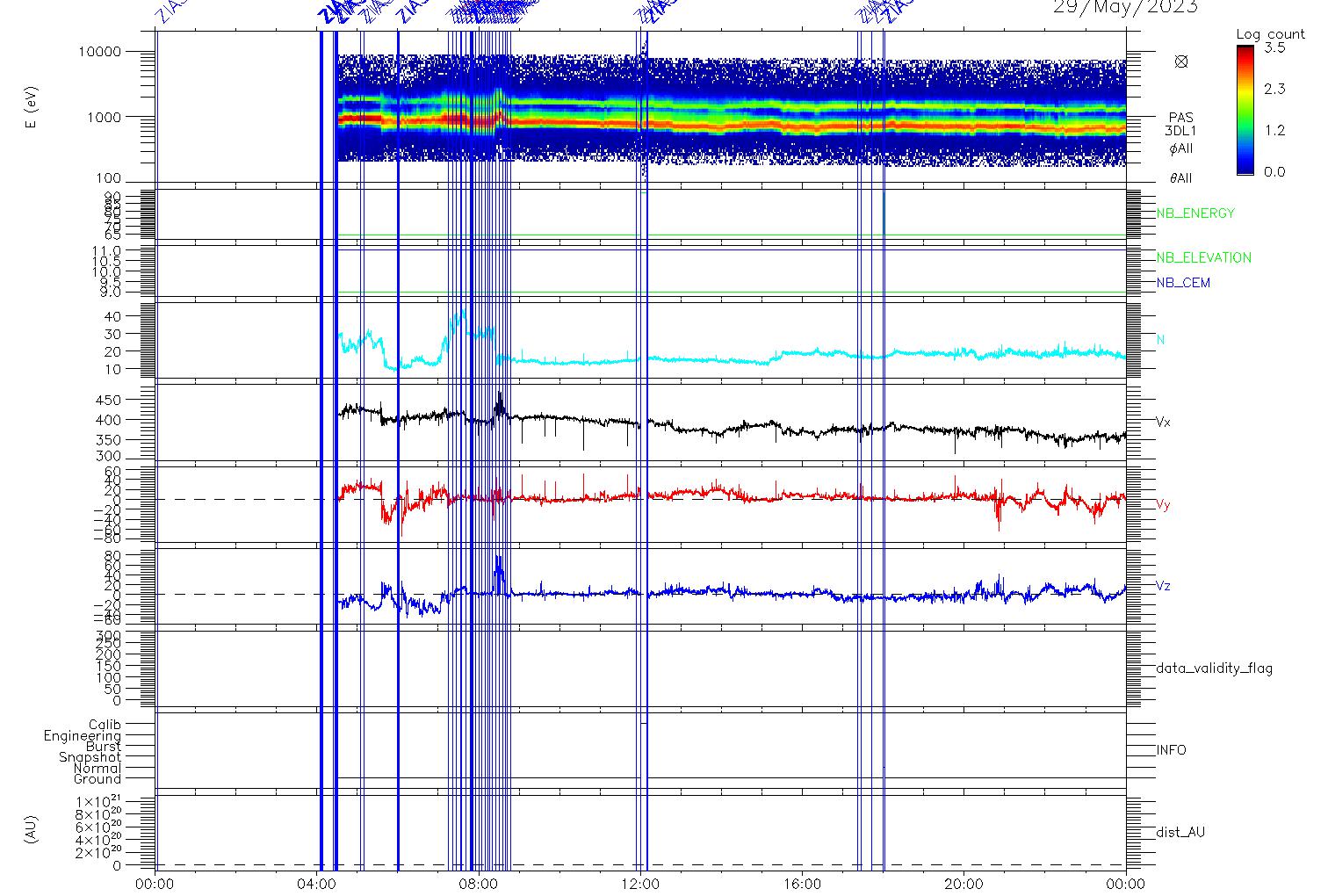1328x896 pixels.
Task: Click the green NB_ELEVATION legend label
Action: (1203, 258)
